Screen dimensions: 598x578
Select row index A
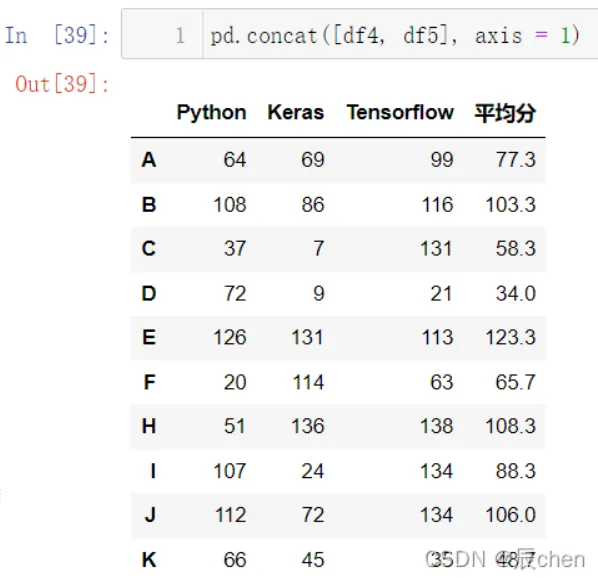(149, 160)
